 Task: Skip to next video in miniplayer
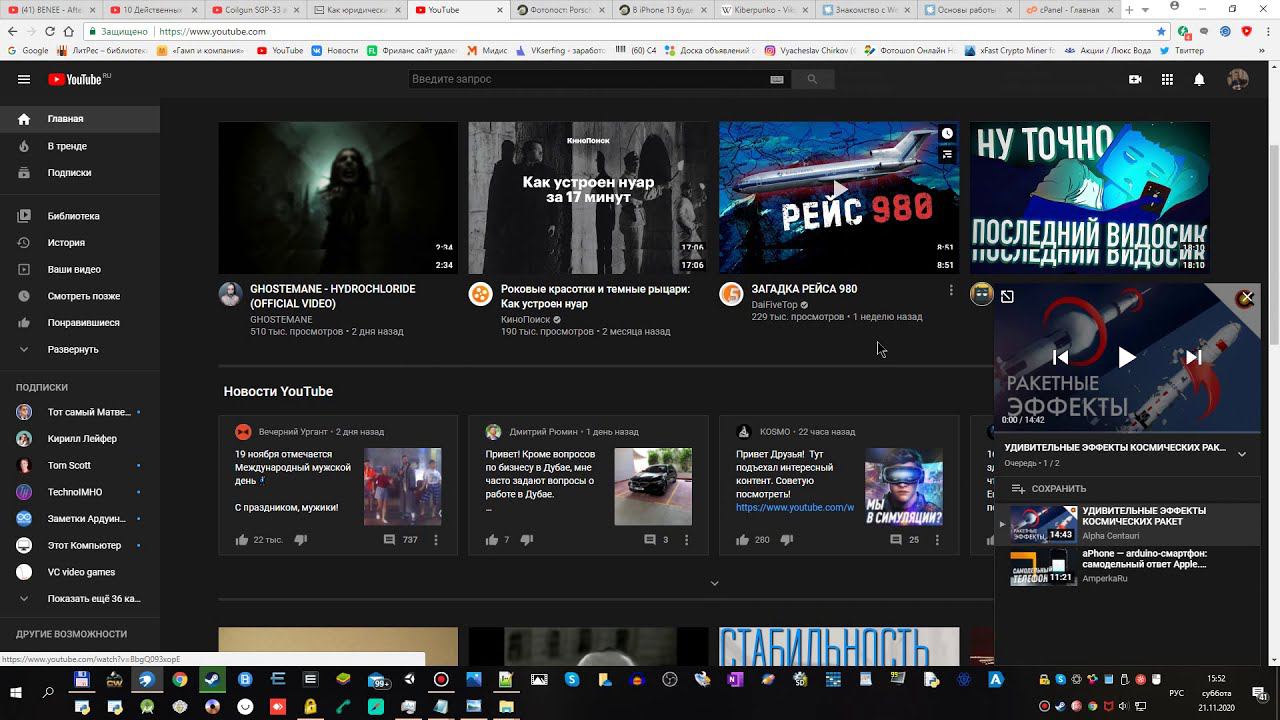pos(1193,357)
